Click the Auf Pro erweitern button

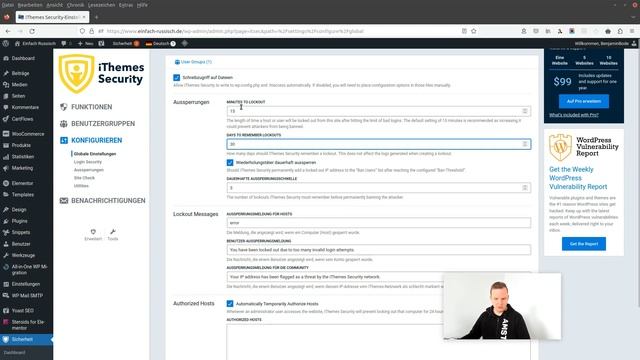click(x=584, y=101)
